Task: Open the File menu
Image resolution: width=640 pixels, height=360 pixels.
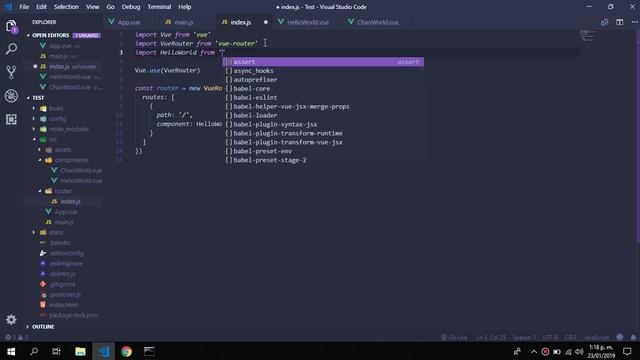Action: click(x=24, y=7)
